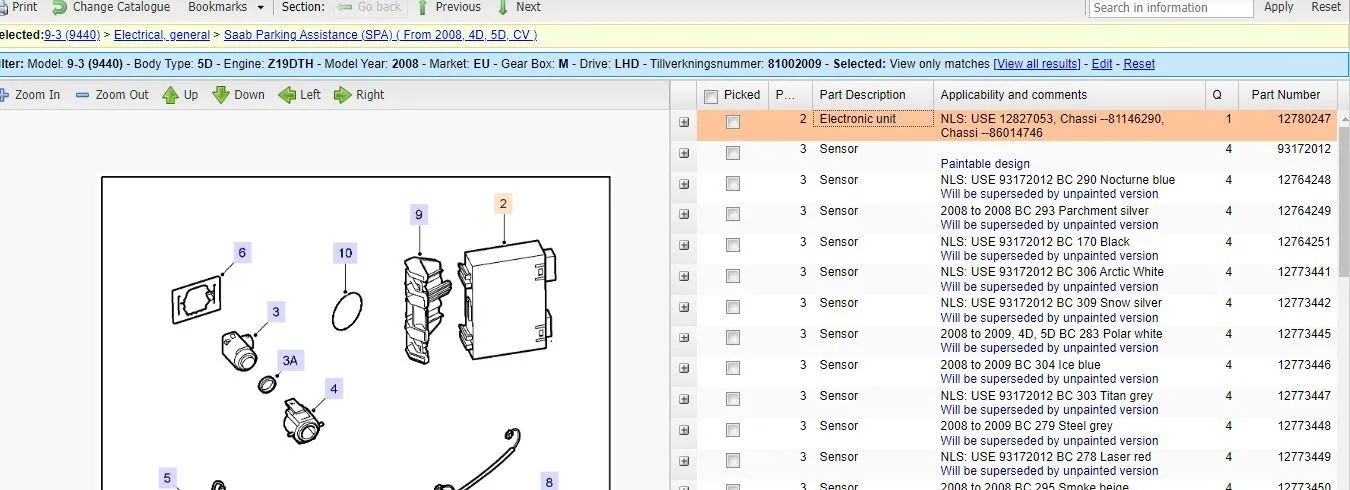This screenshot has width=1350, height=490.
Task: Tick the checkbox for part 12773445
Action: coord(733,338)
